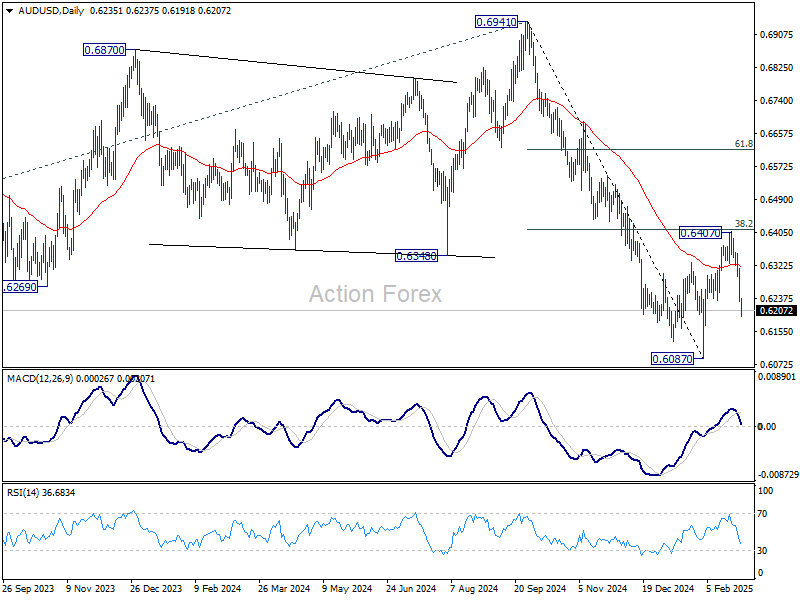Select the 61.8 Fibonacci level label
The height and width of the screenshot is (600, 800).
tap(744, 144)
